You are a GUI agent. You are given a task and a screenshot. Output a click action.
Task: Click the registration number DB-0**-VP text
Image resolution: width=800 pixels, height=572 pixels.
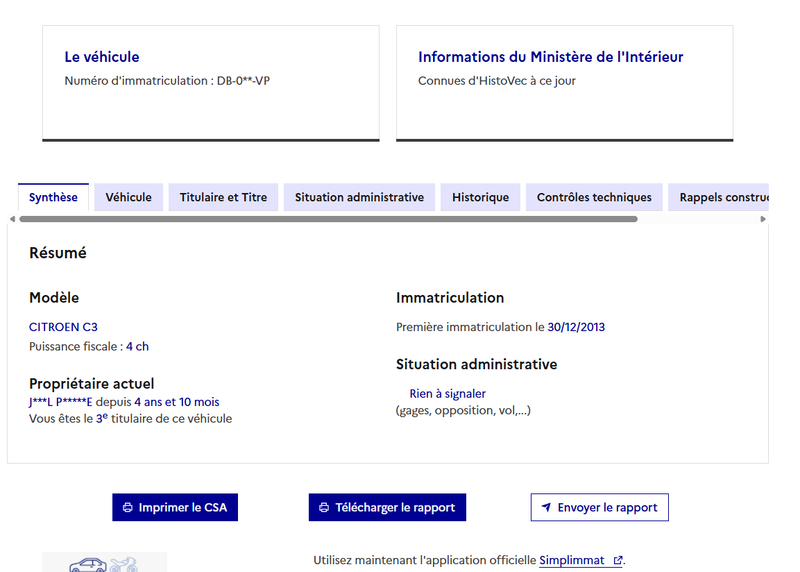[243, 81]
